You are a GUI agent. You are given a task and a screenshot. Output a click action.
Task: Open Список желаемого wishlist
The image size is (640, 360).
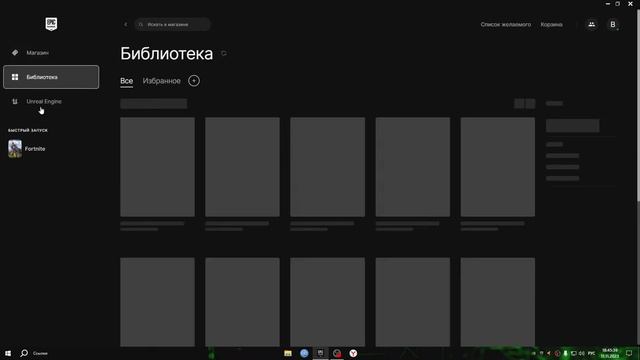coord(505,24)
